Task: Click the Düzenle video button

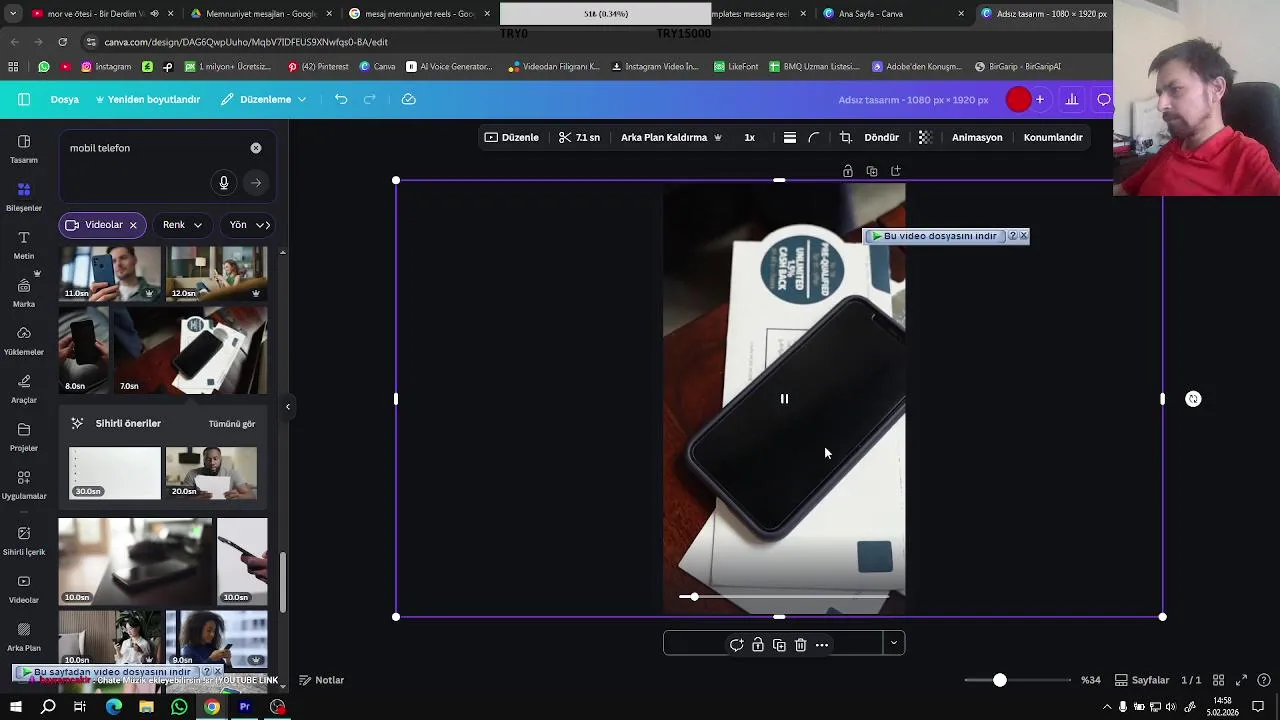Action: coord(512,137)
